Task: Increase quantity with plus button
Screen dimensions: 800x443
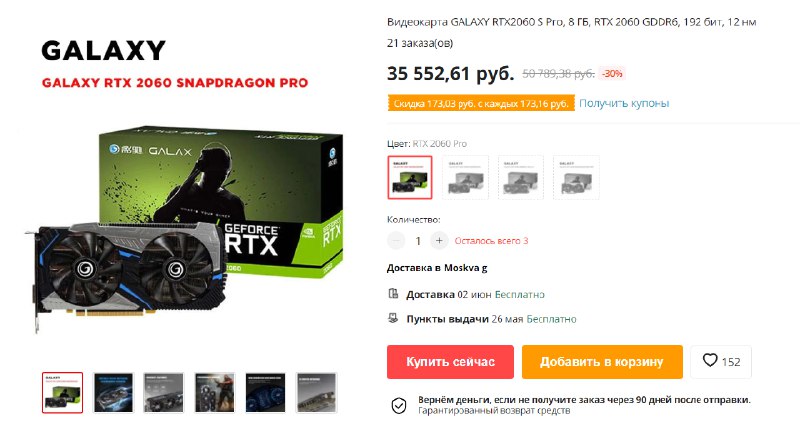Action: (439, 240)
